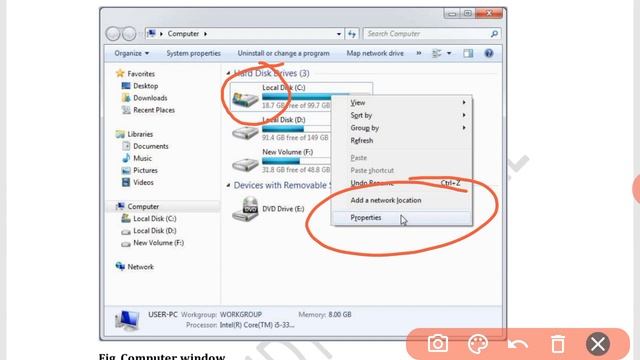This screenshot has height=360, width=640.
Task: Click the DVD Drive (E:) icon
Action: pos(245,209)
